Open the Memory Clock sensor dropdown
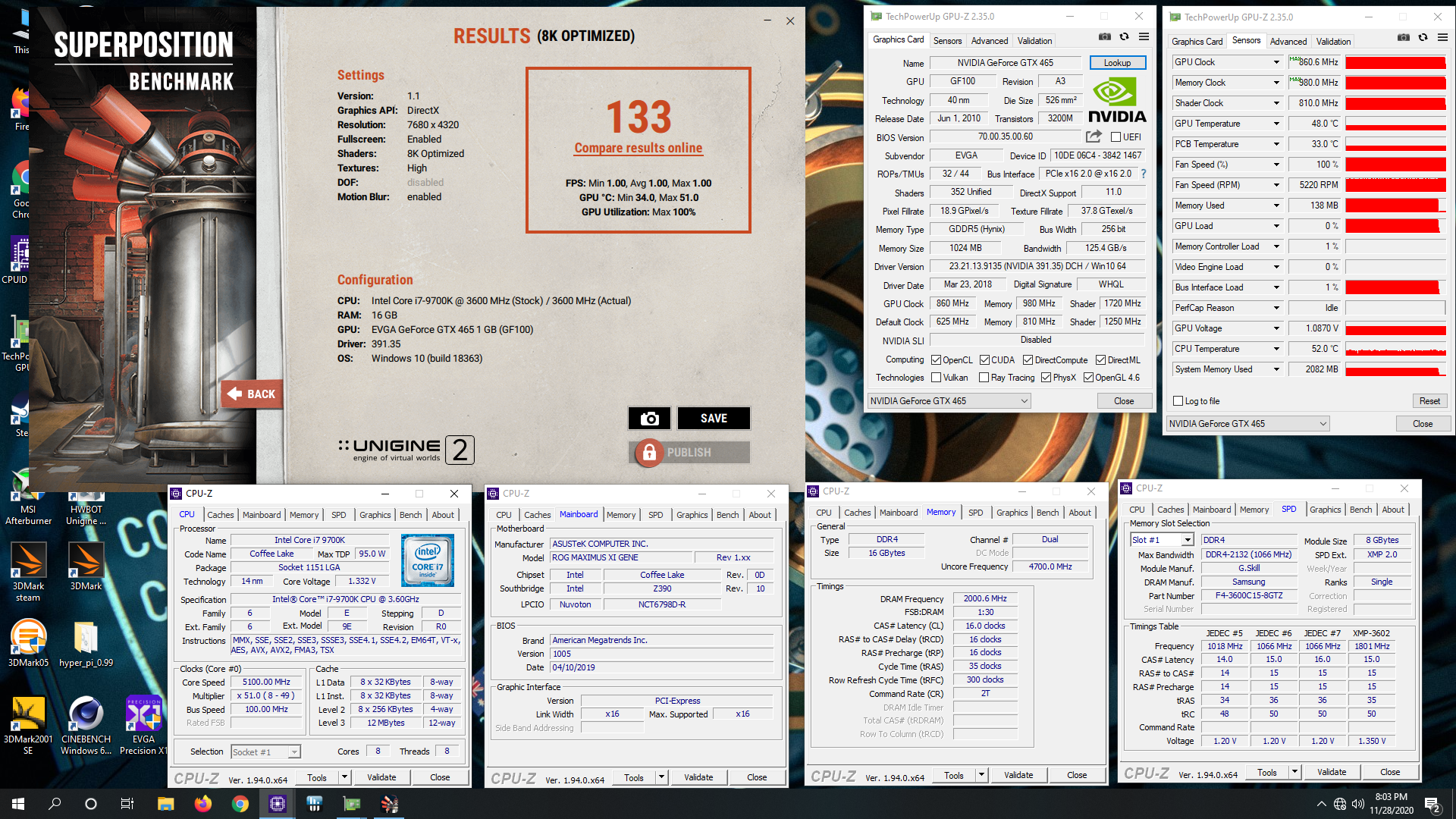This screenshot has width=1456, height=819. (1276, 83)
